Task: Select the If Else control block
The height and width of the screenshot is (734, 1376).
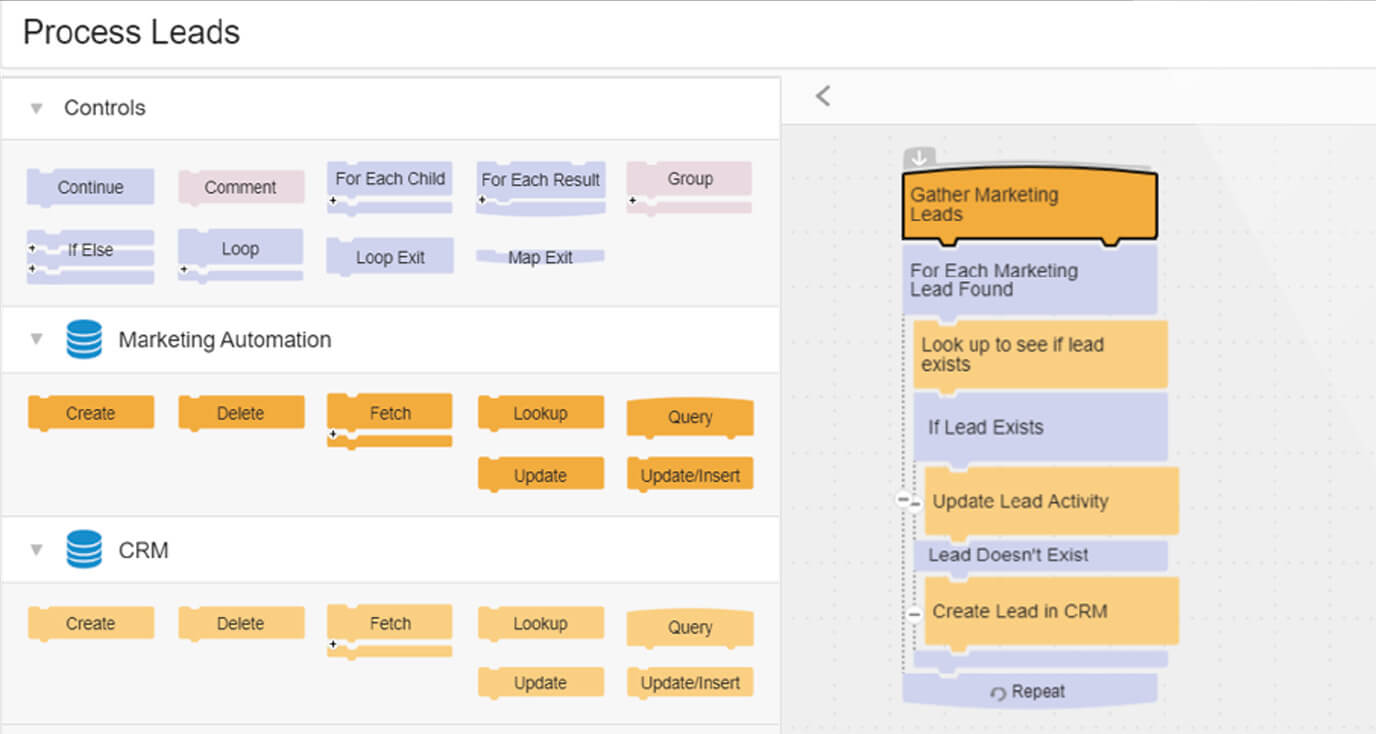Action: [x=90, y=257]
